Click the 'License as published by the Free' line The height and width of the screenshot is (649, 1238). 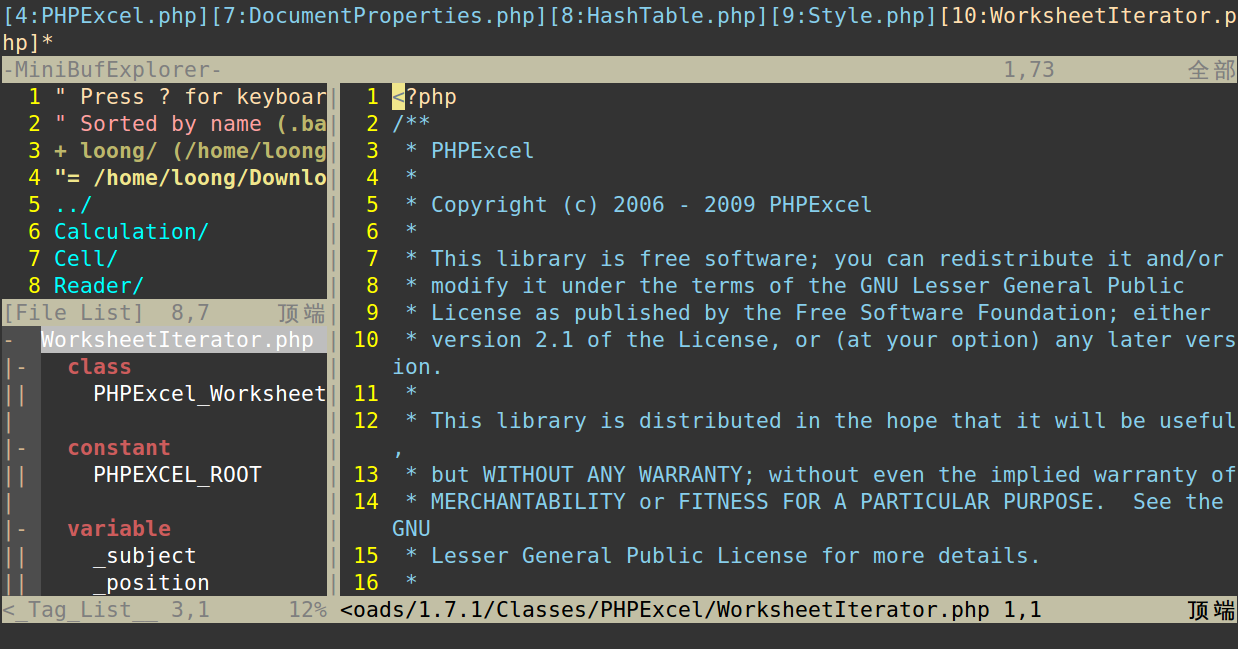click(808, 313)
